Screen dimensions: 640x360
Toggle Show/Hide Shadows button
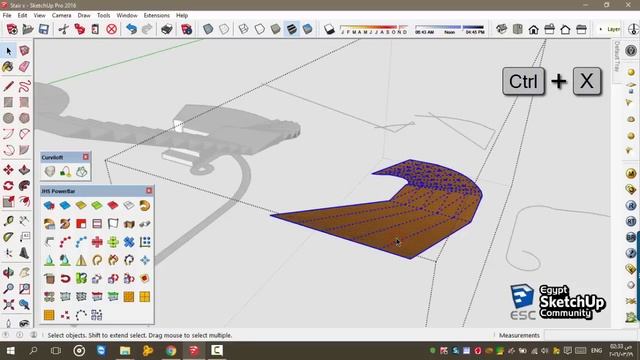(x=329, y=29)
